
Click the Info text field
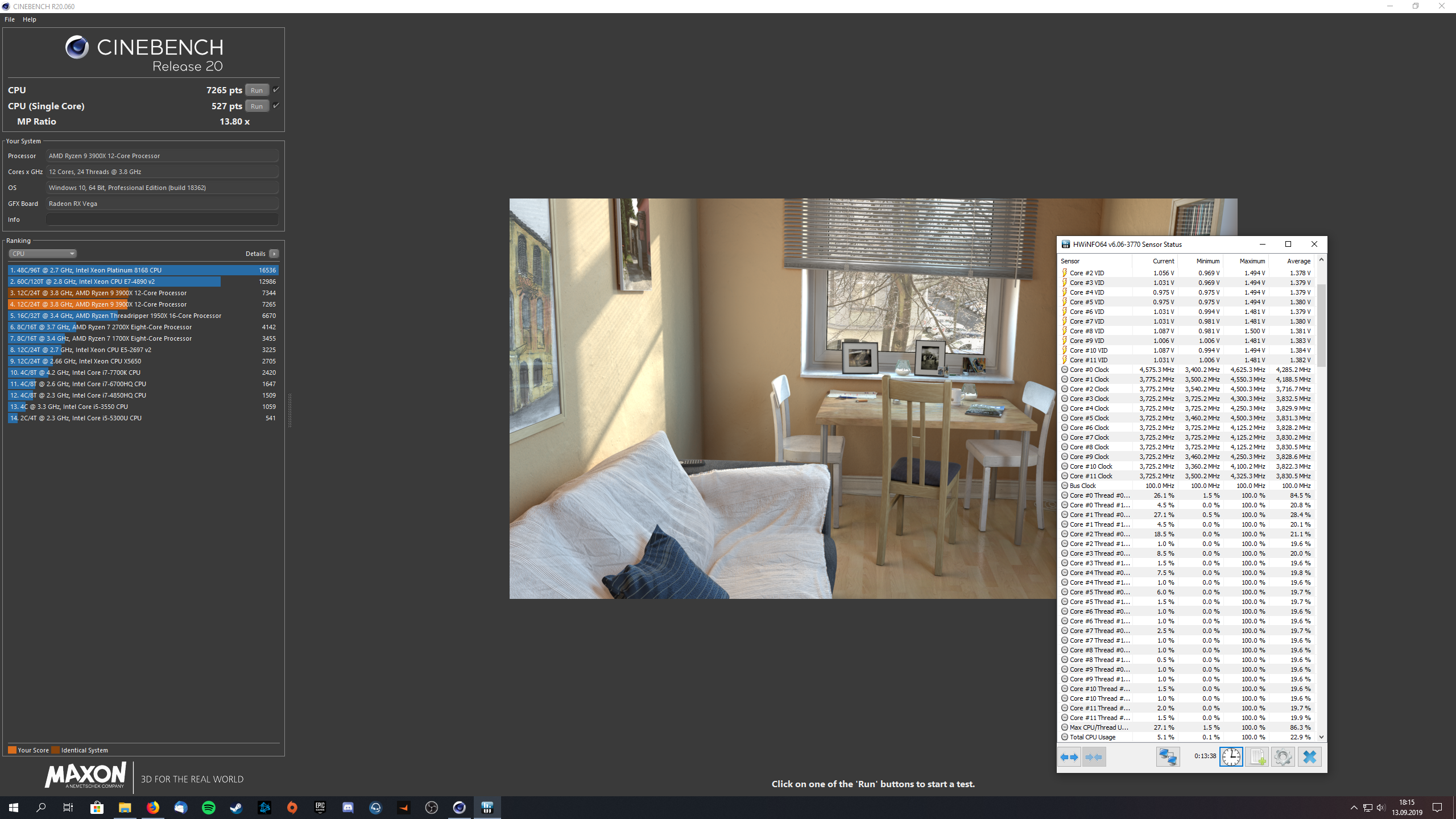coord(162,220)
